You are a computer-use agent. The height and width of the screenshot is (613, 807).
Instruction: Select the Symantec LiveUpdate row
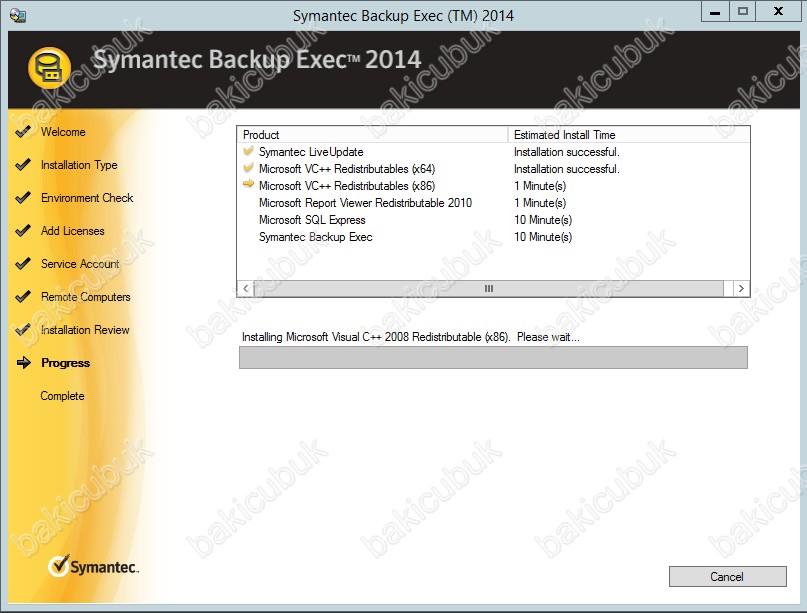(493, 152)
